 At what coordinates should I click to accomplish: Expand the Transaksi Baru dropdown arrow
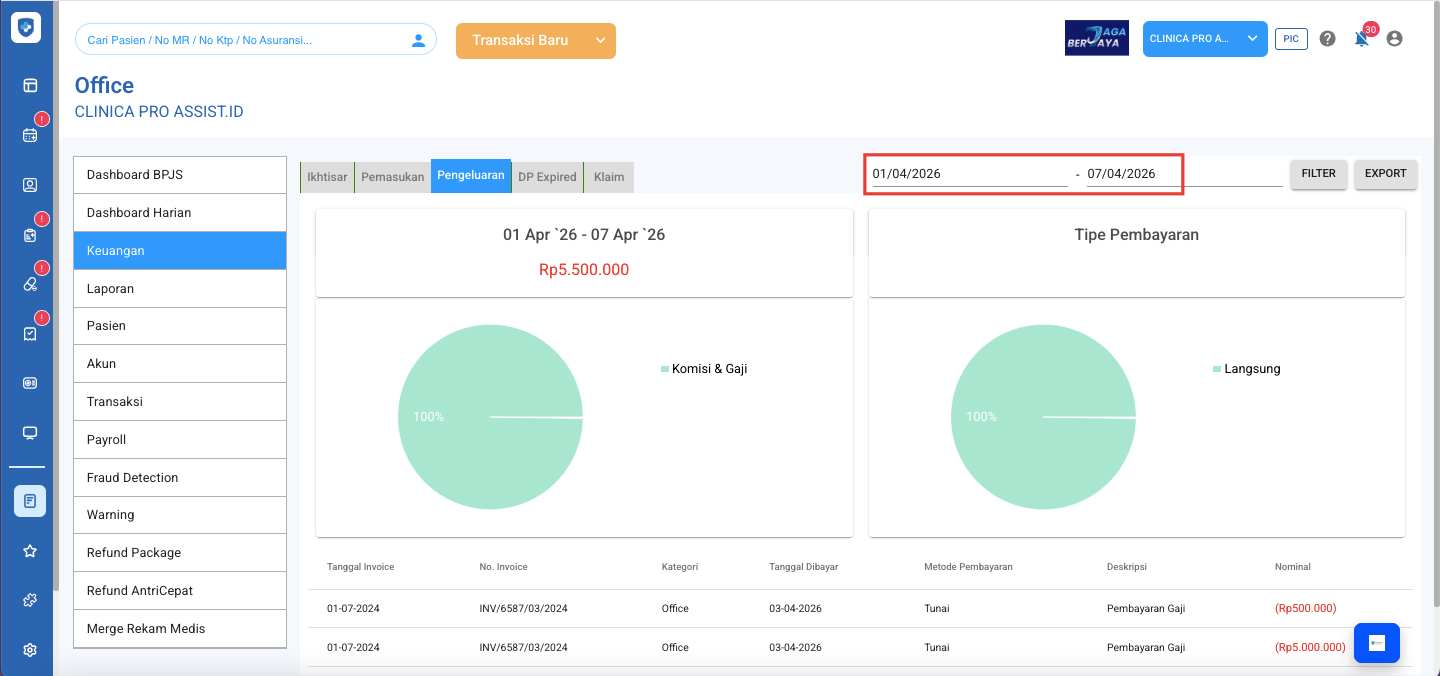point(600,41)
